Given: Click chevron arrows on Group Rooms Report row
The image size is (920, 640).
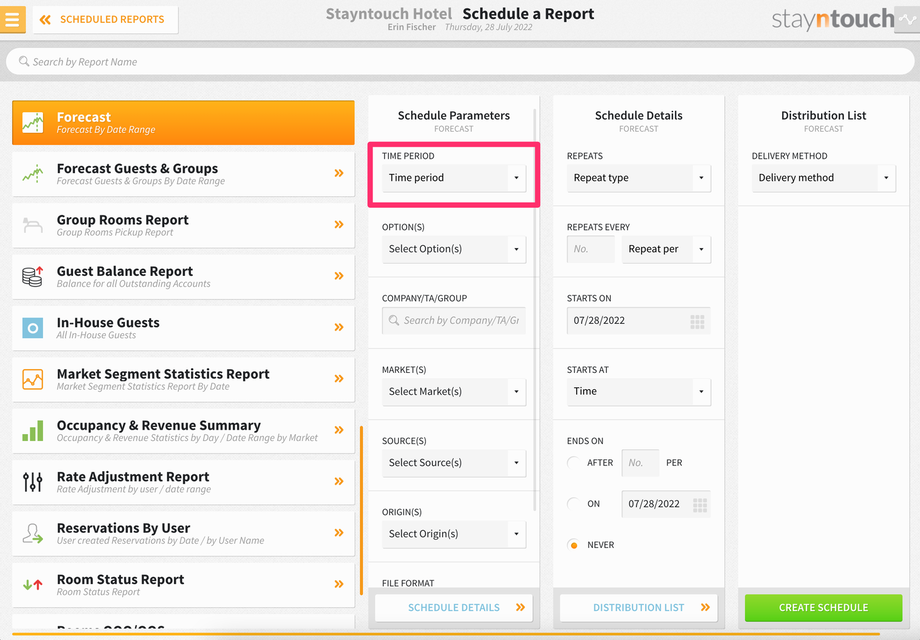Looking at the screenshot, I should pos(339,224).
